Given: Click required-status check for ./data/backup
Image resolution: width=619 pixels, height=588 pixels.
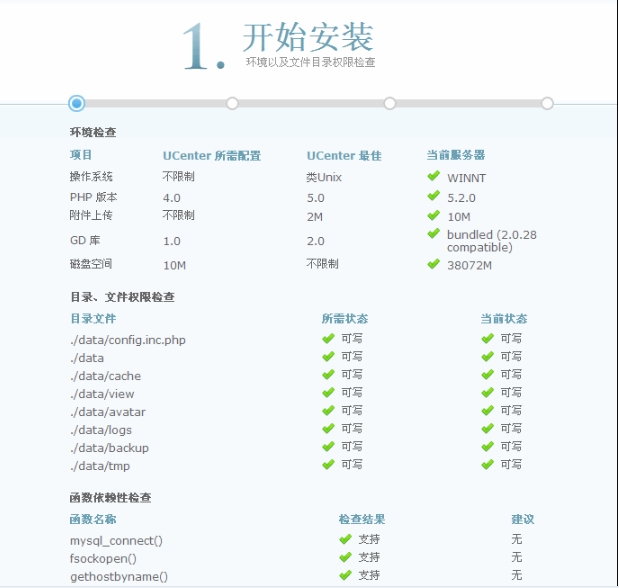Looking at the screenshot, I should pyautogui.click(x=328, y=447).
